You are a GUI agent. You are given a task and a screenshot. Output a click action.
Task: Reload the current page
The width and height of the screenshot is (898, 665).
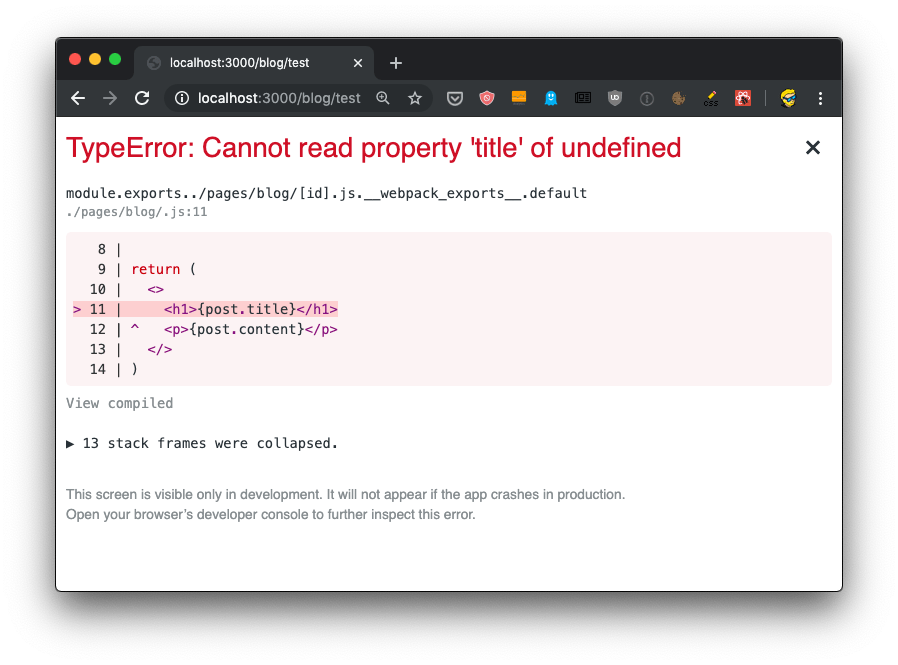142,98
